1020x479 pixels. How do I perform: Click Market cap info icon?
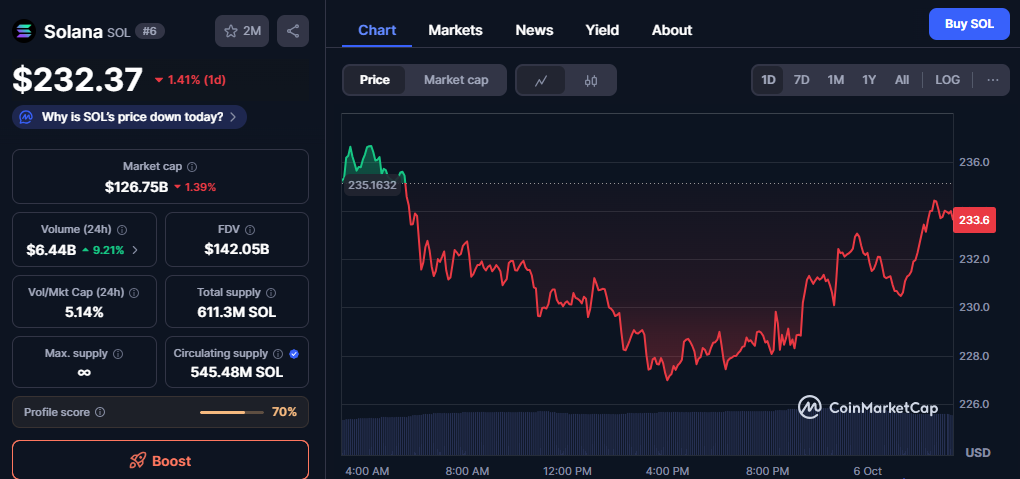click(192, 167)
